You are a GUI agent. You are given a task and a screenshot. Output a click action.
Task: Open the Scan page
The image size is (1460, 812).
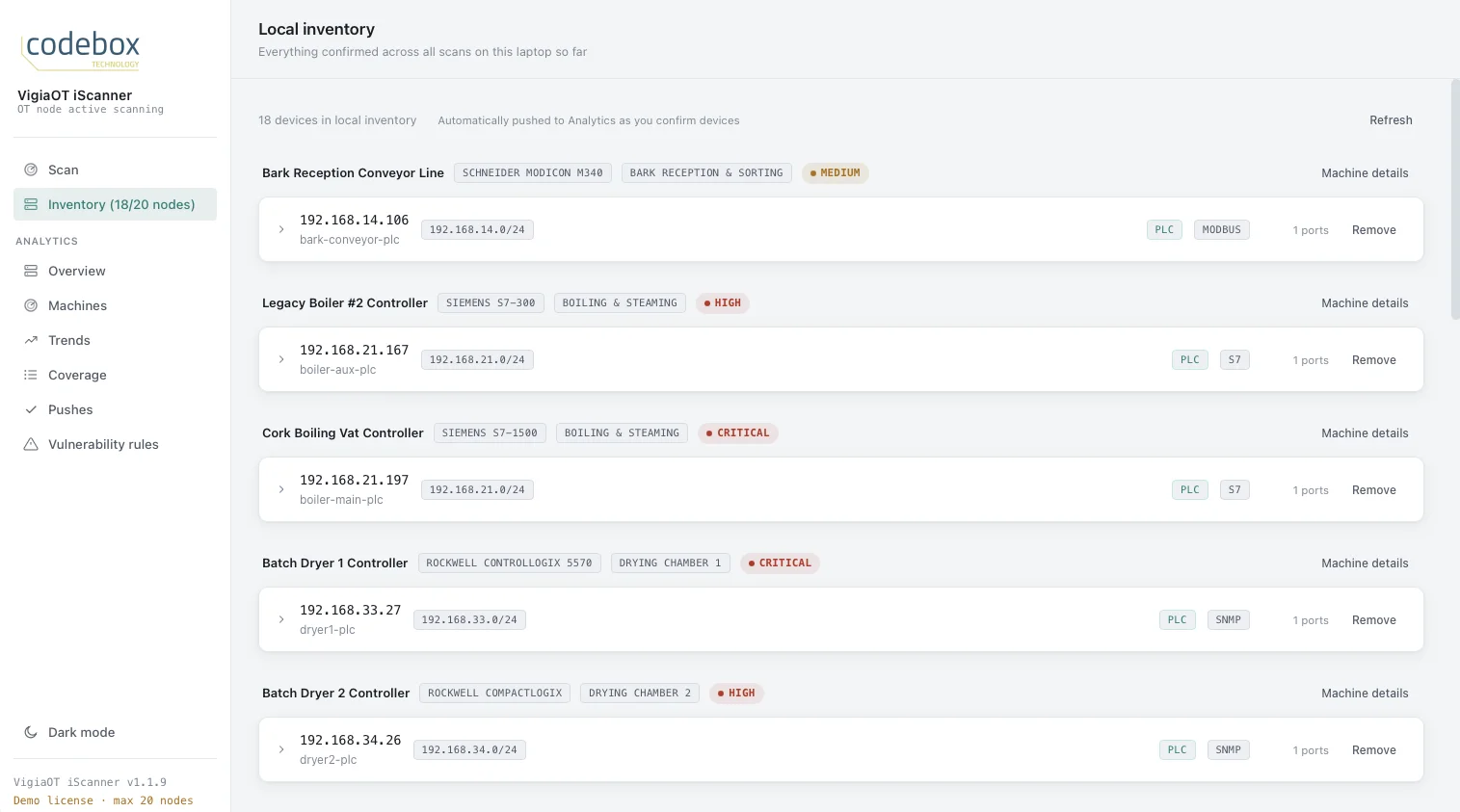pos(115,170)
